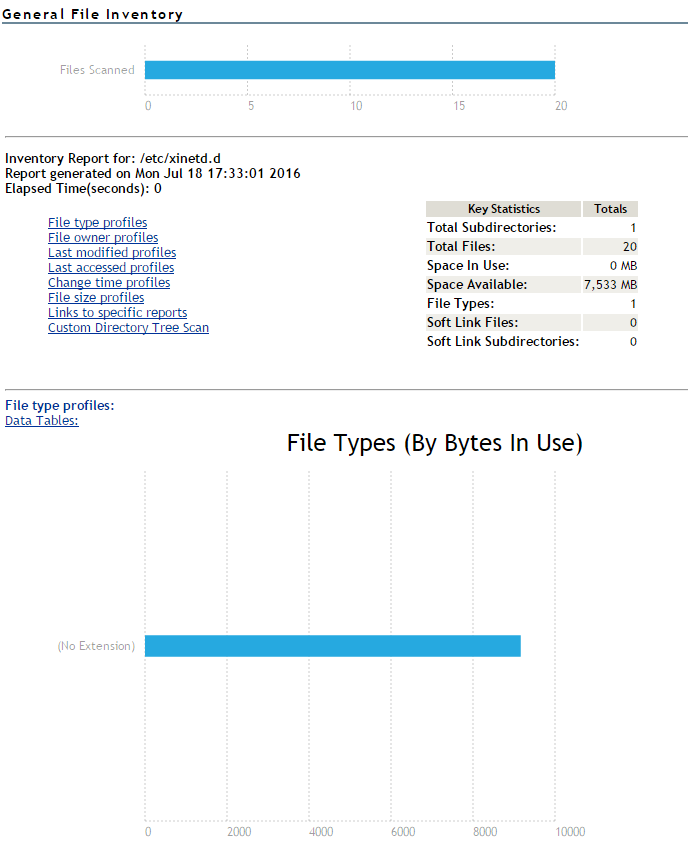Open the Data Tables link
The width and height of the screenshot is (688, 843).
pyautogui.click(x=41, y=421)
